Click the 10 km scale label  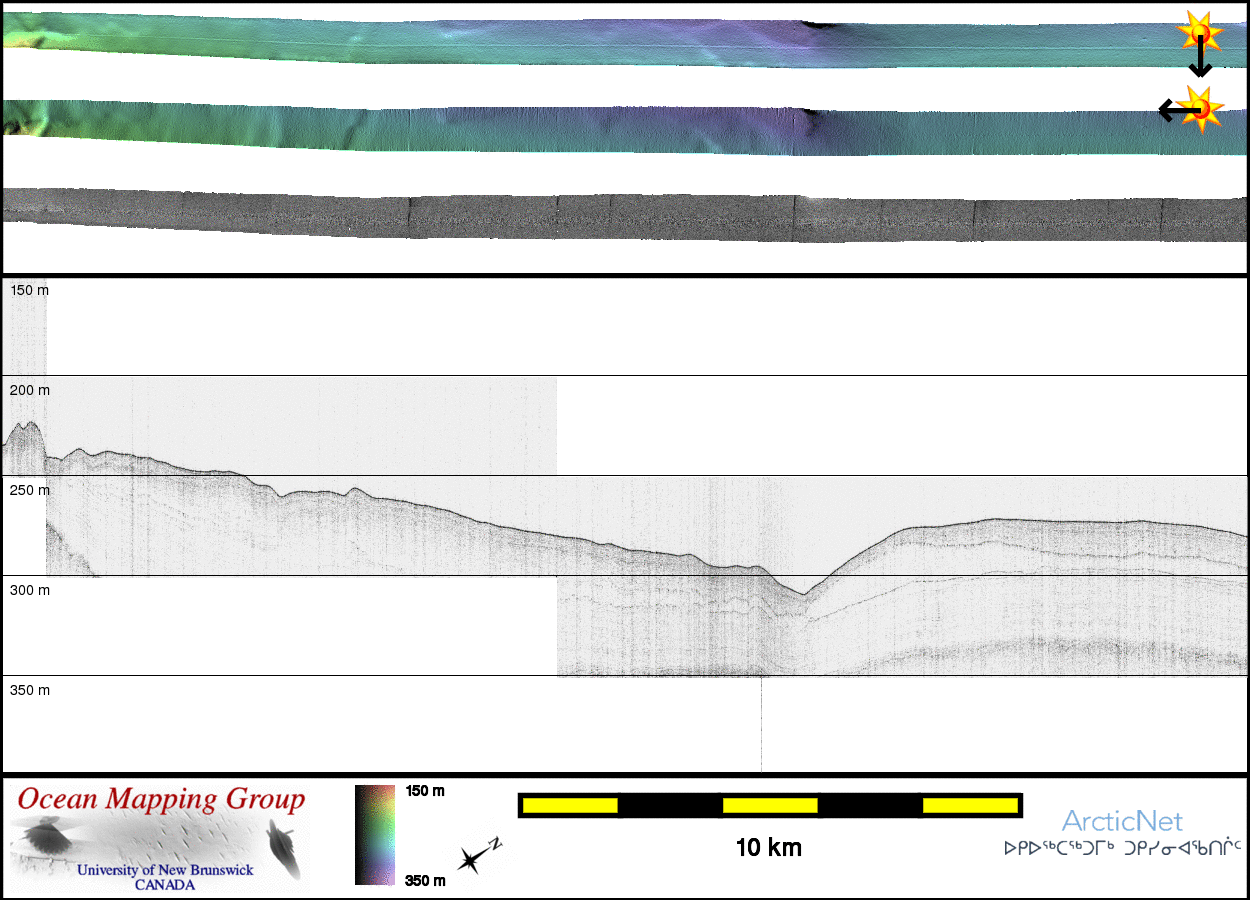click(x=768, y=848)
